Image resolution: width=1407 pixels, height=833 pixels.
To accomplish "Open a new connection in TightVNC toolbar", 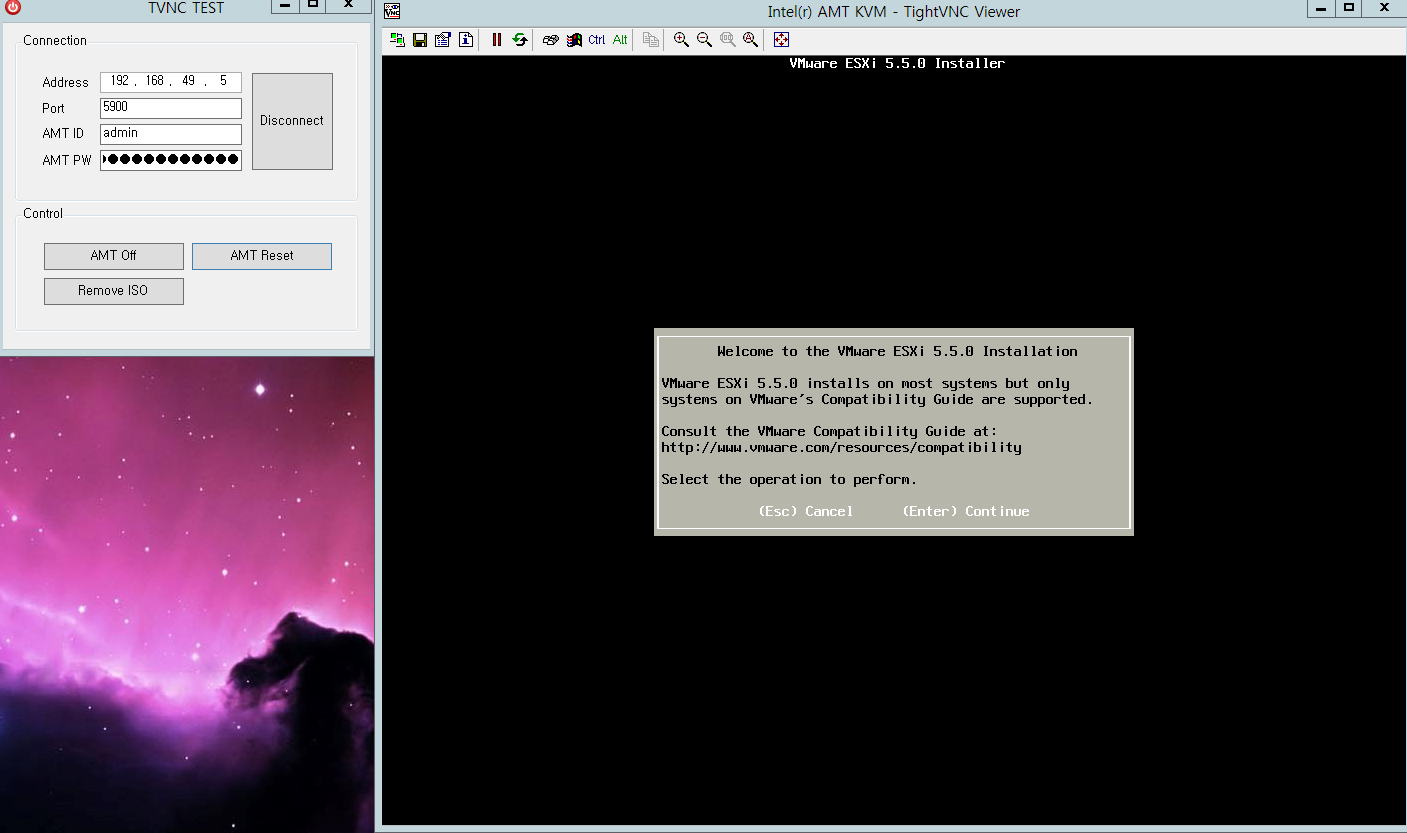I will click(x=397, y=40).
